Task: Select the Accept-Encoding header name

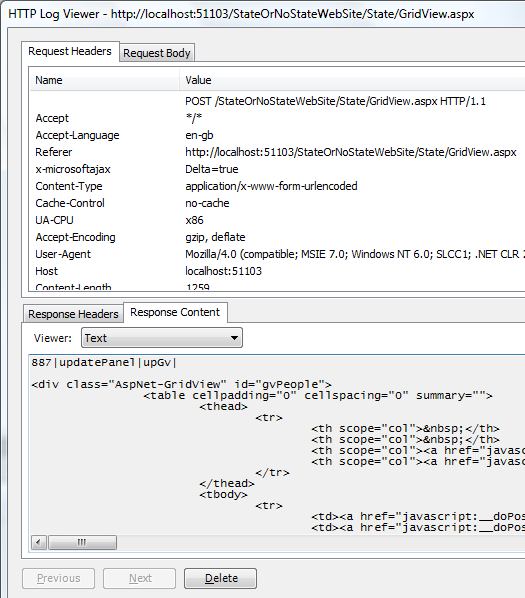Action: point(75,237)
